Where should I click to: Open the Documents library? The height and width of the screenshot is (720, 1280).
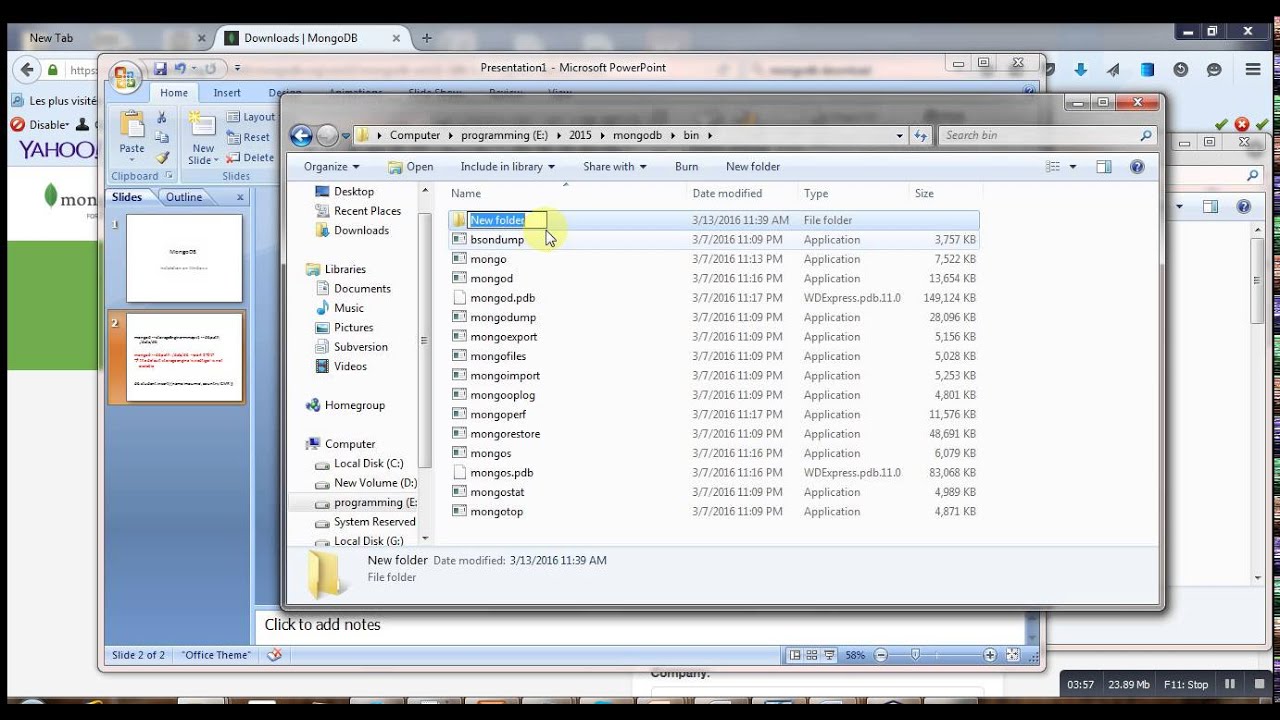[362, 289]
